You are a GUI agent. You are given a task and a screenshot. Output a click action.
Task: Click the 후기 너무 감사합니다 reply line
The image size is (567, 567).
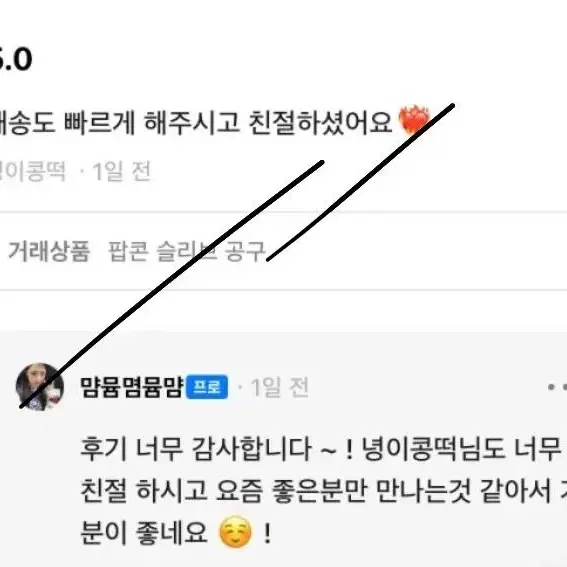[x=196, y=449]
